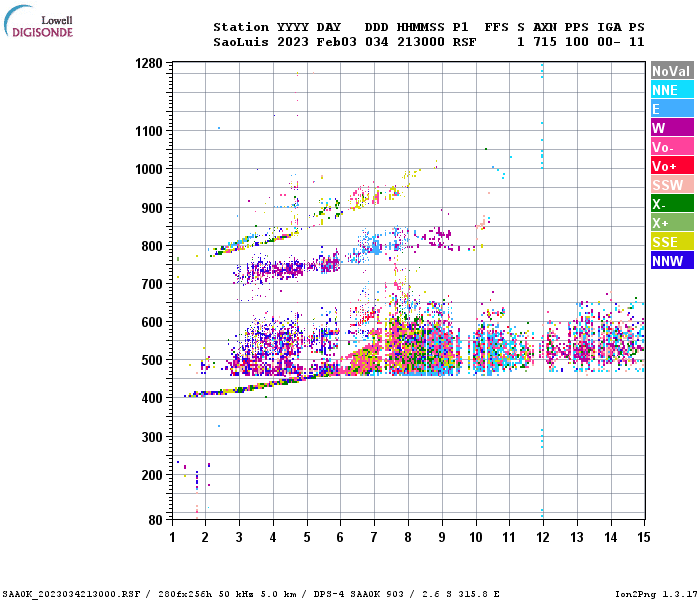The image size is (700, 600).
Task: Click the HHMMSS header label
Action: coord(421,27)
